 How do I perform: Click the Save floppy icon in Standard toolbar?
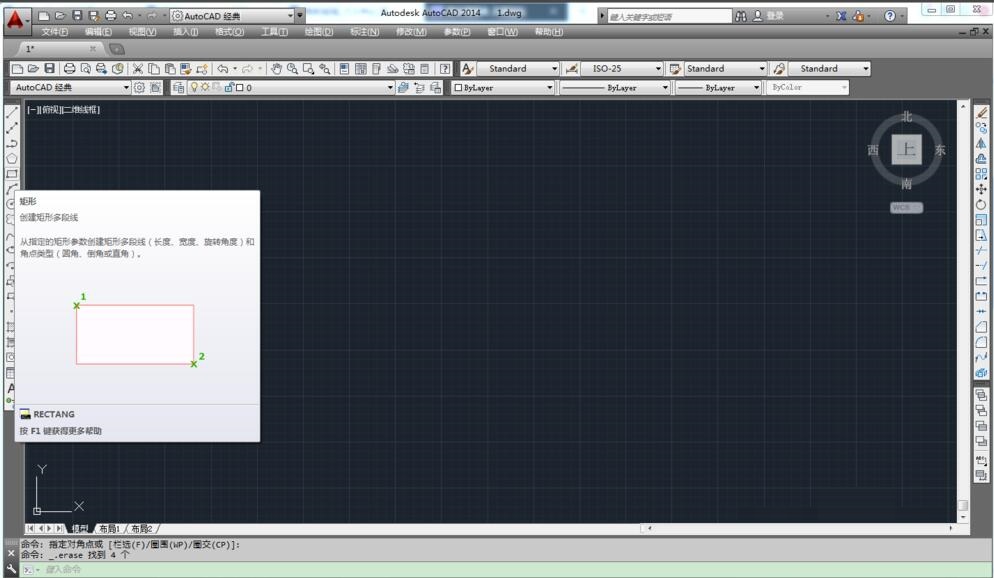click(49, 68)
